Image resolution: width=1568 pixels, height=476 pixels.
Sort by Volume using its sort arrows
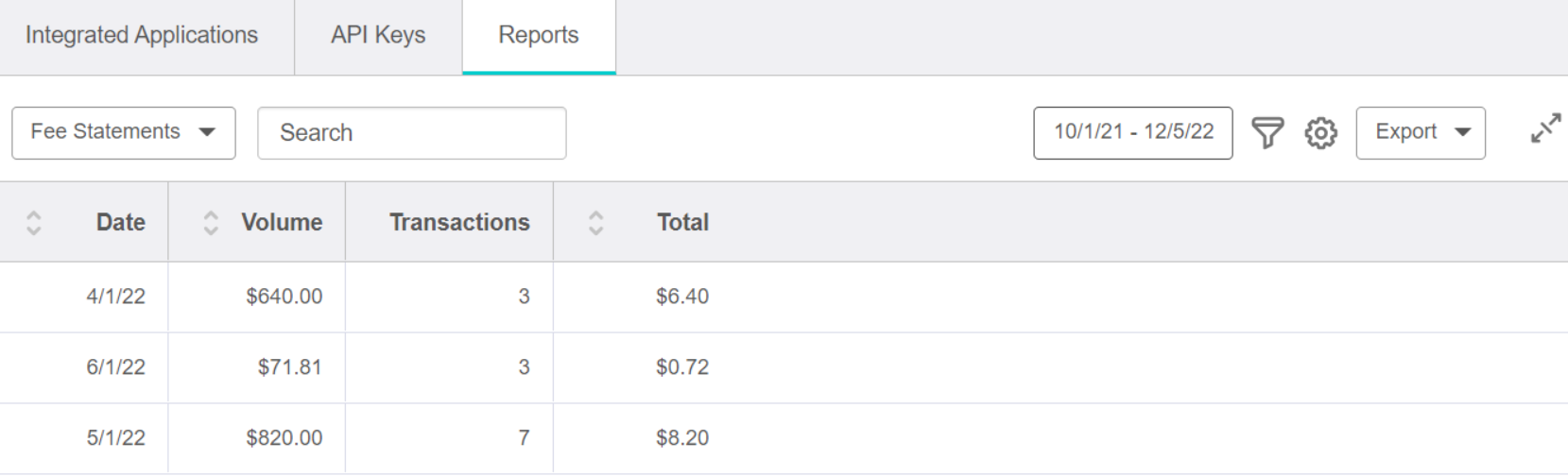(x=211, y=222)
